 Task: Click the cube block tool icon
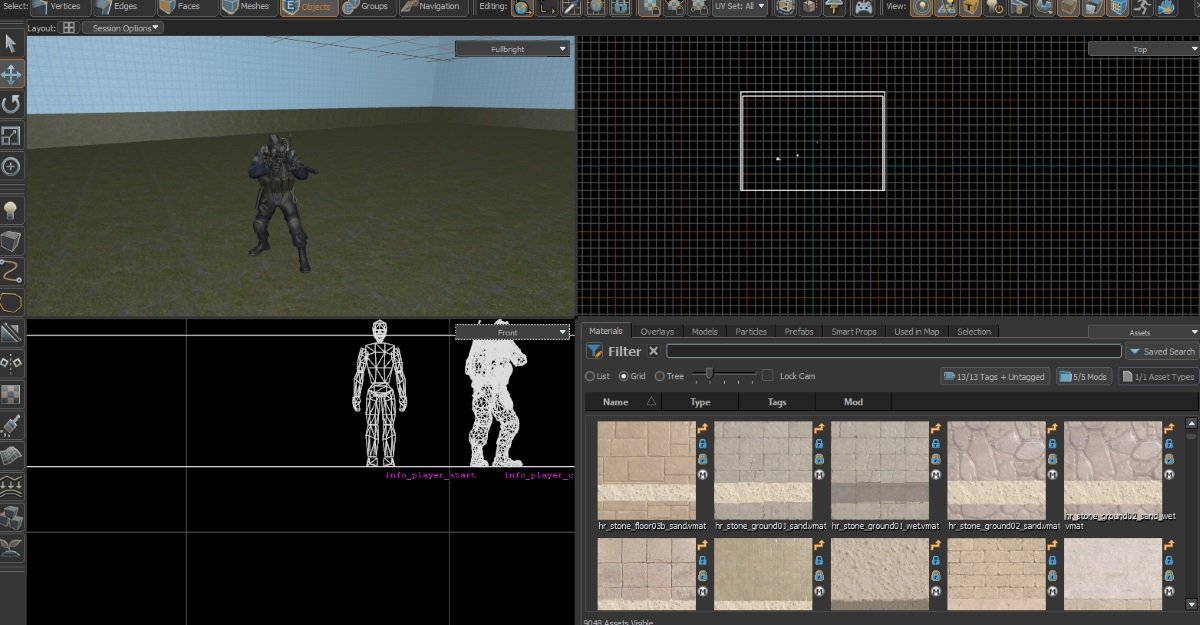pos(12,241)
